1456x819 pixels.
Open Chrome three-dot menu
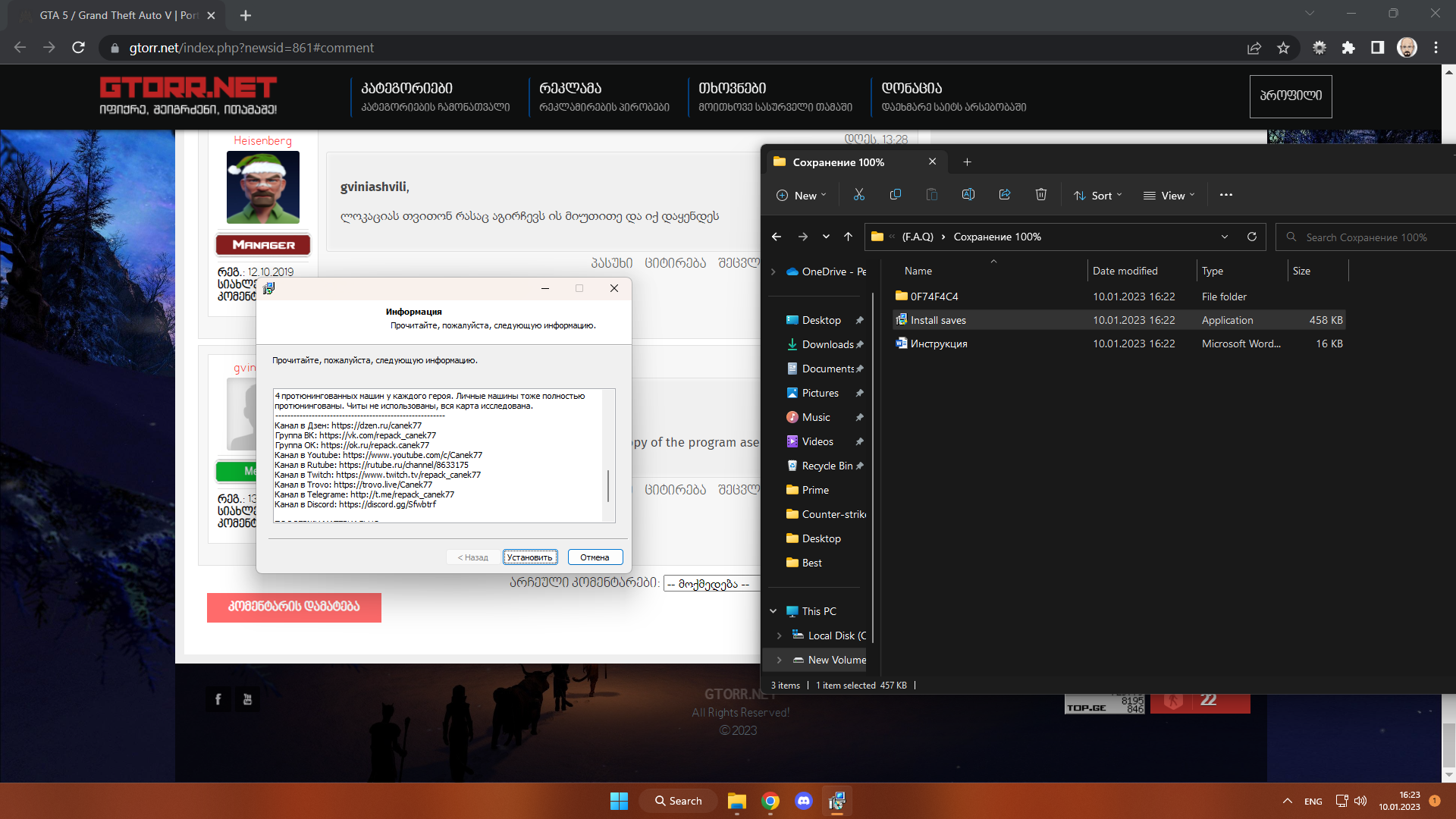point(1436,48)
